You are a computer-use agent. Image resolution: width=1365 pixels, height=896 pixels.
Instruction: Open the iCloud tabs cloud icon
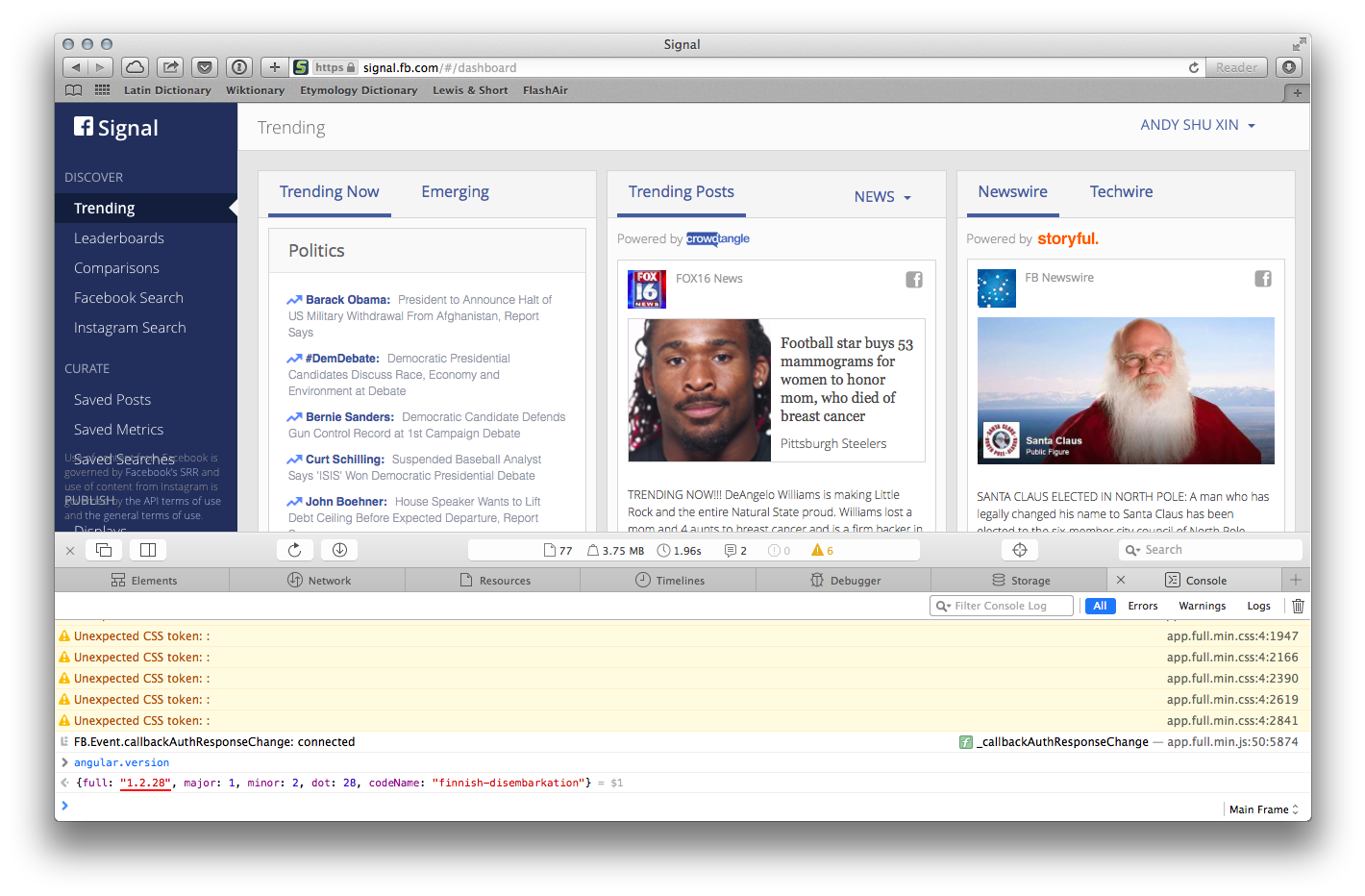pos(136,67)
